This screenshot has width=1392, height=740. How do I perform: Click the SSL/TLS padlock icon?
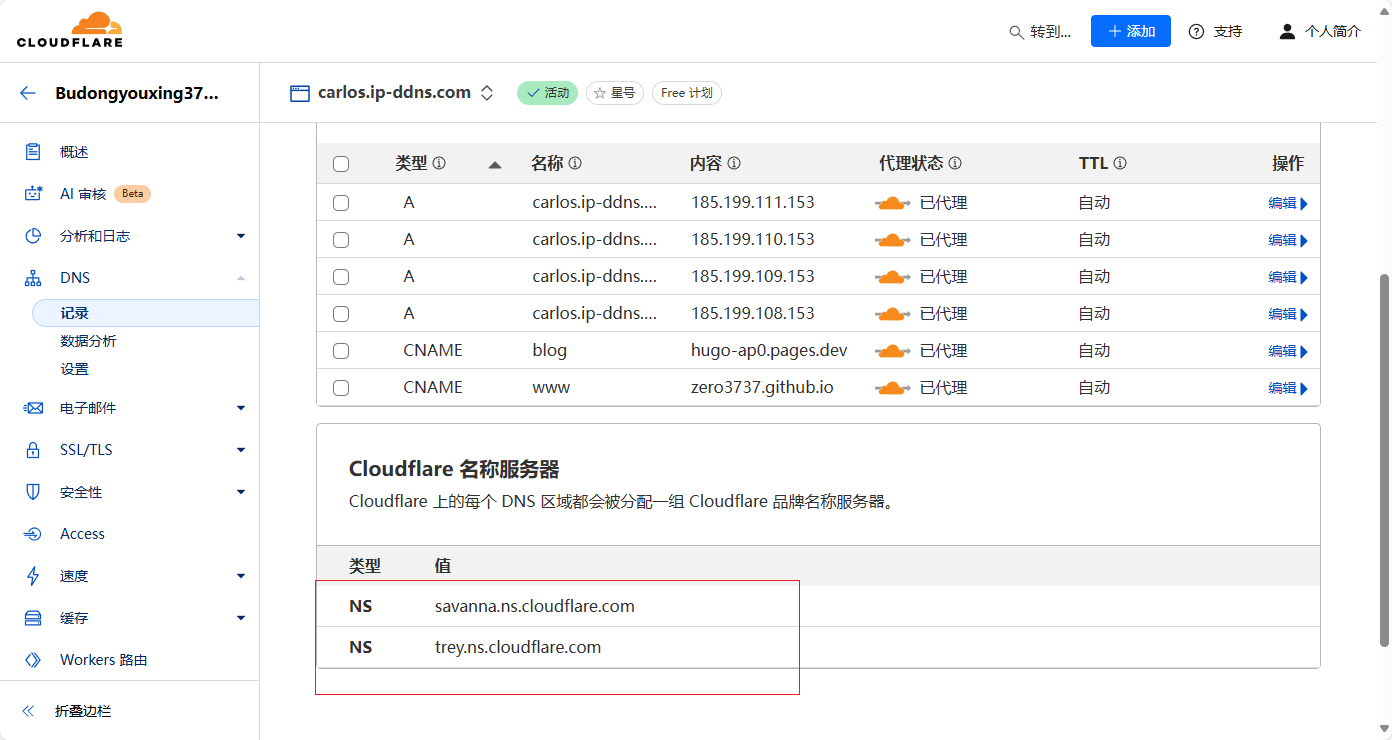click(x=33, y=450)
